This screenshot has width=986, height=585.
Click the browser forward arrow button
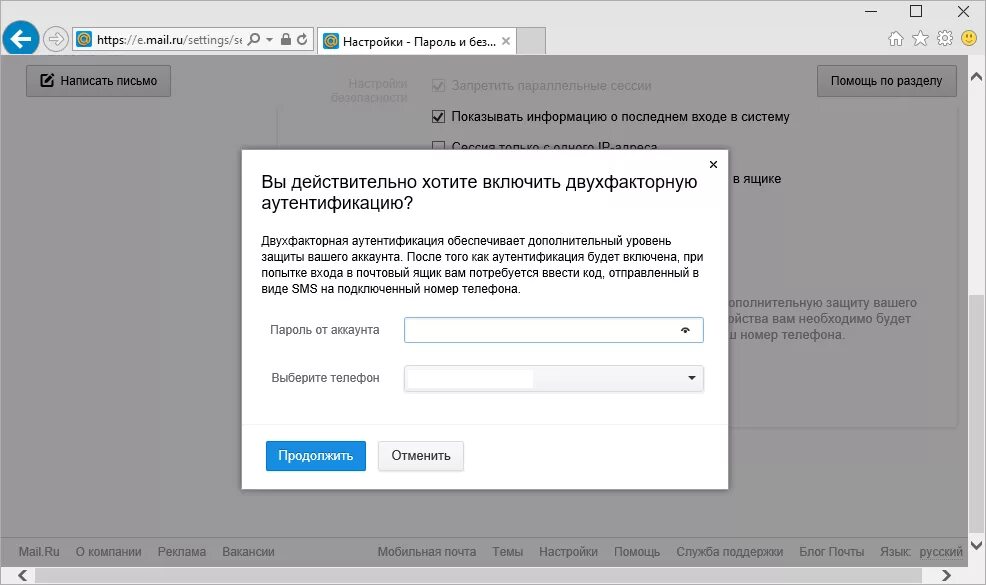[56, 39]
